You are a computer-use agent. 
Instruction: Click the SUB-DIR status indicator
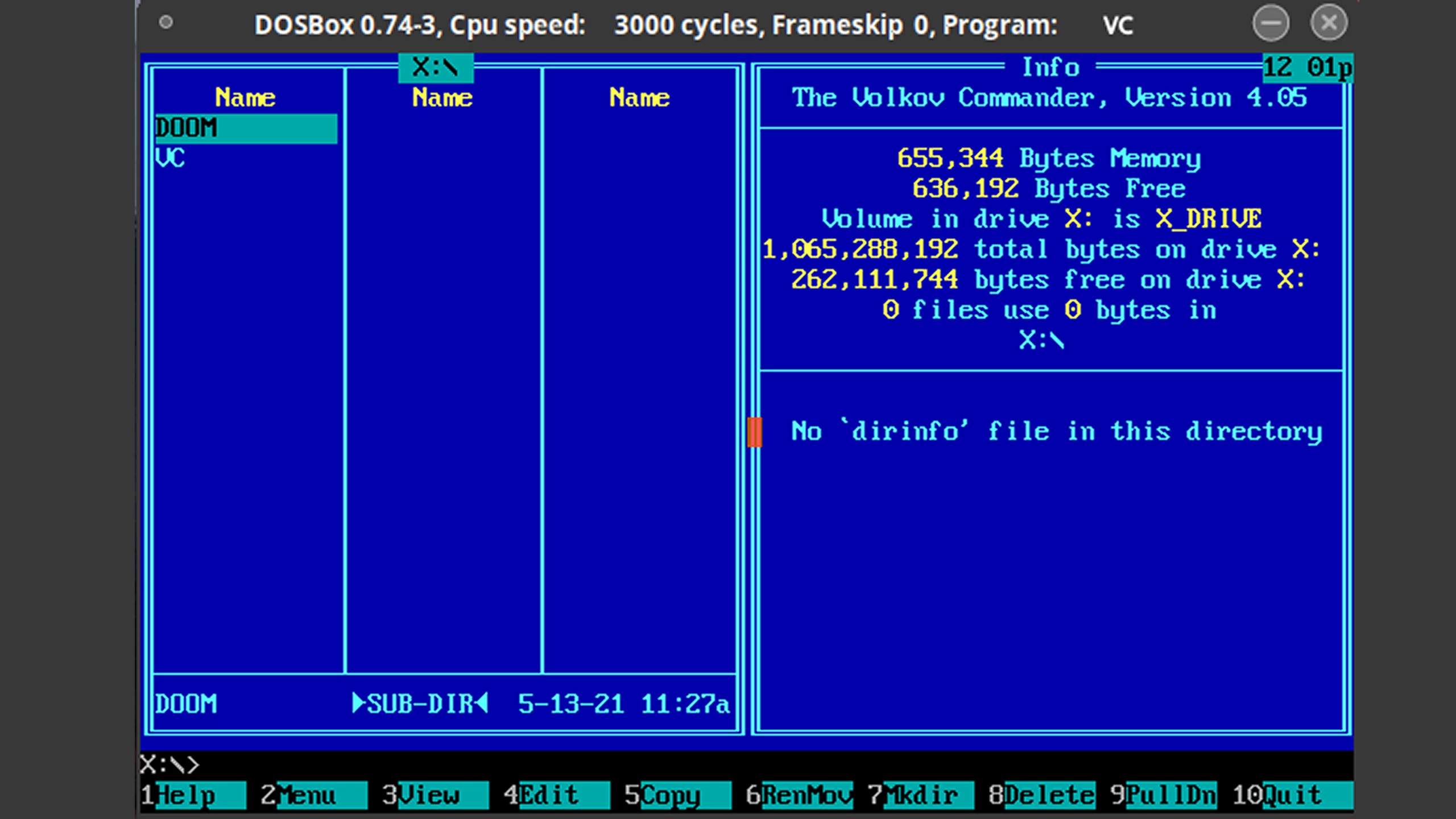420,704
